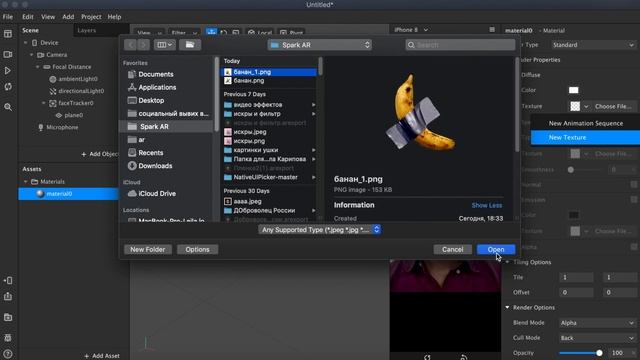
Task: Open the Add menu
Action: [68, 17]
